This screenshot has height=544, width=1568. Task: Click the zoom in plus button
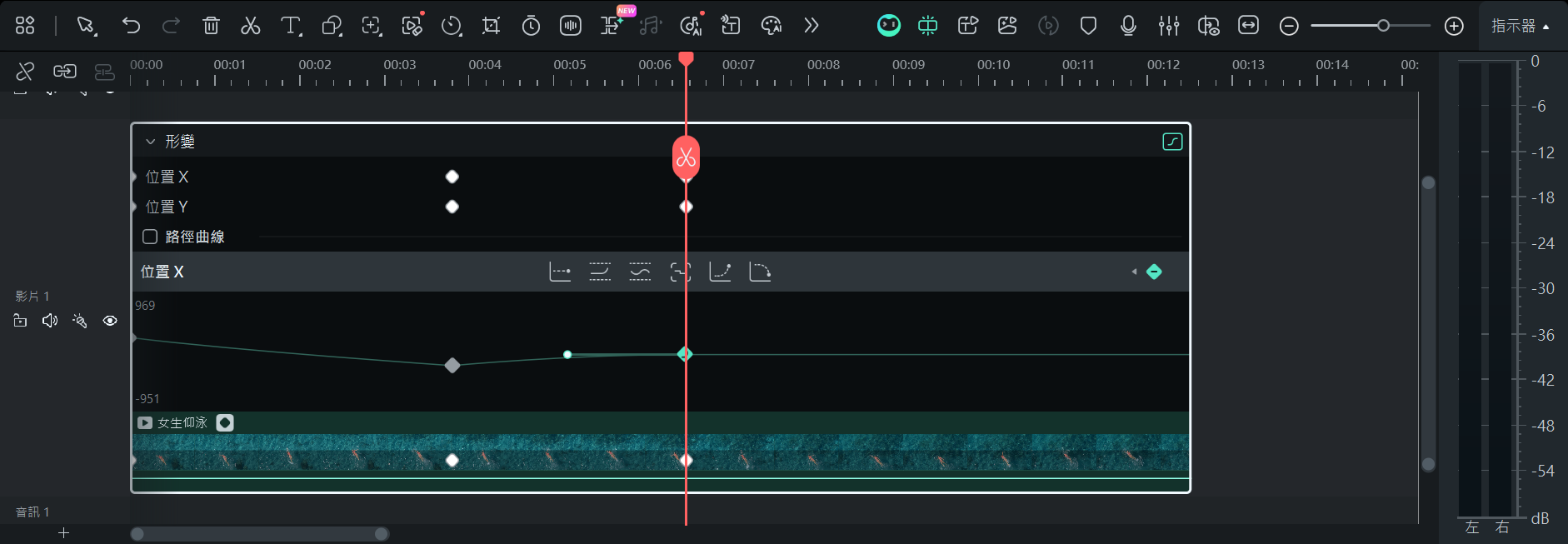pyautogui.click(x=1454, y=26)
